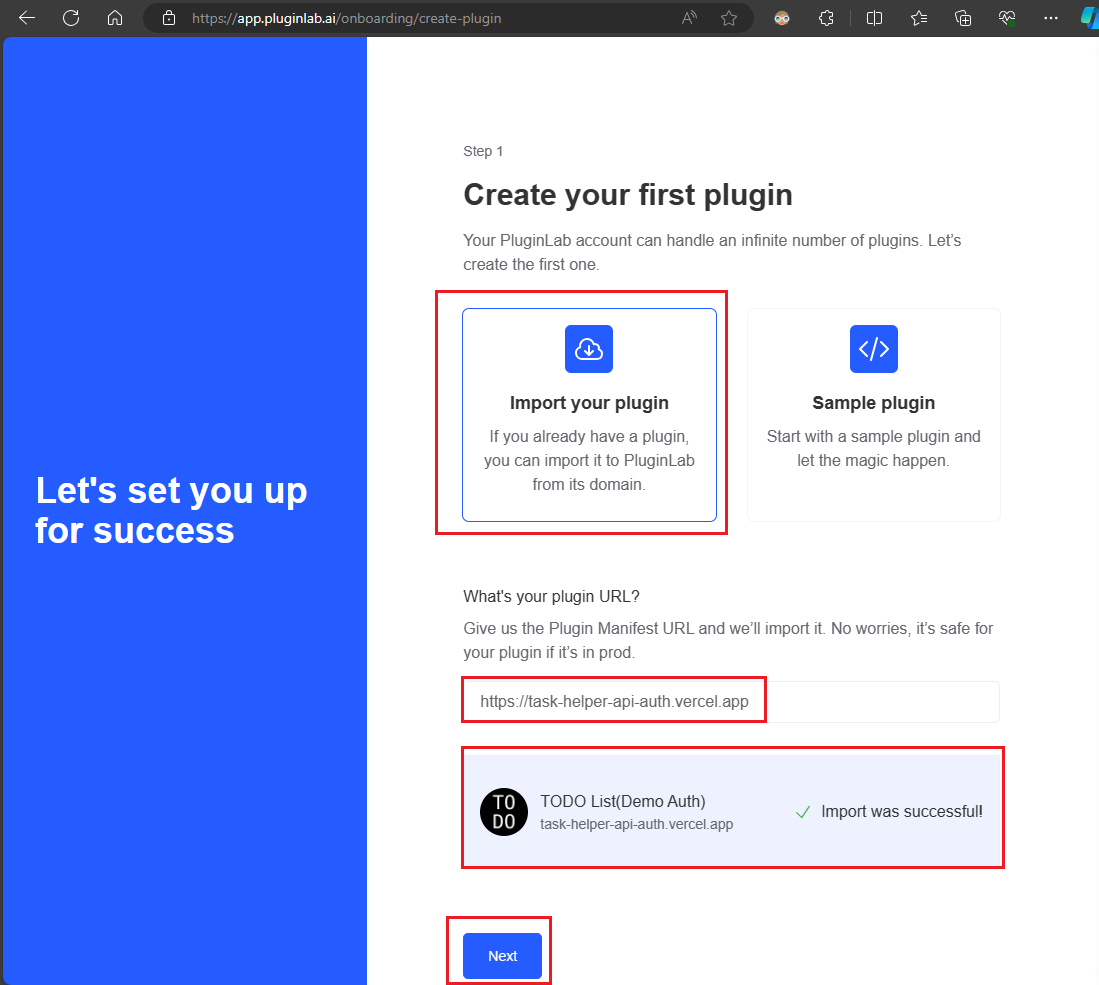Open the Extensions puzzle icon
This screenshot has width=1099, height=985.
click(x=826, y=17)
